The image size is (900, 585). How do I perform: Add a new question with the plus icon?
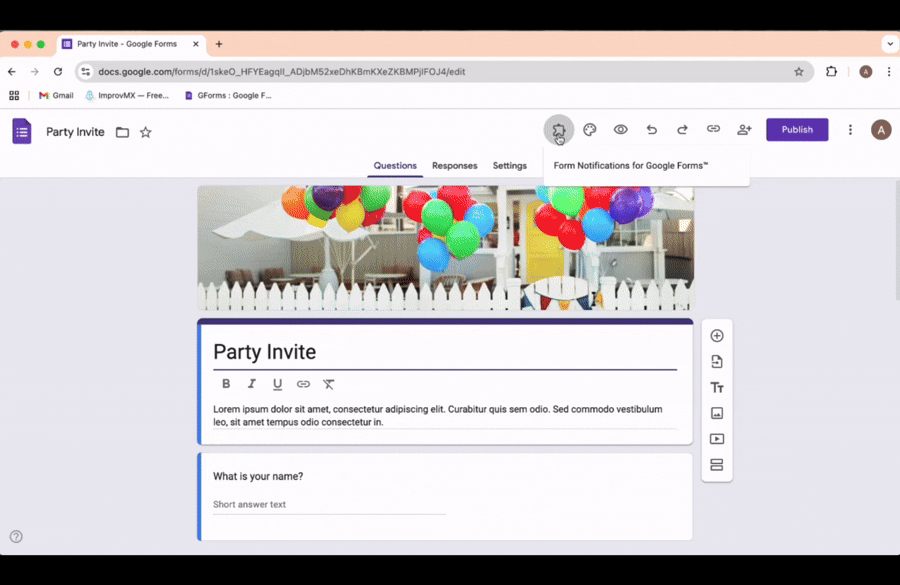point(716,335)
